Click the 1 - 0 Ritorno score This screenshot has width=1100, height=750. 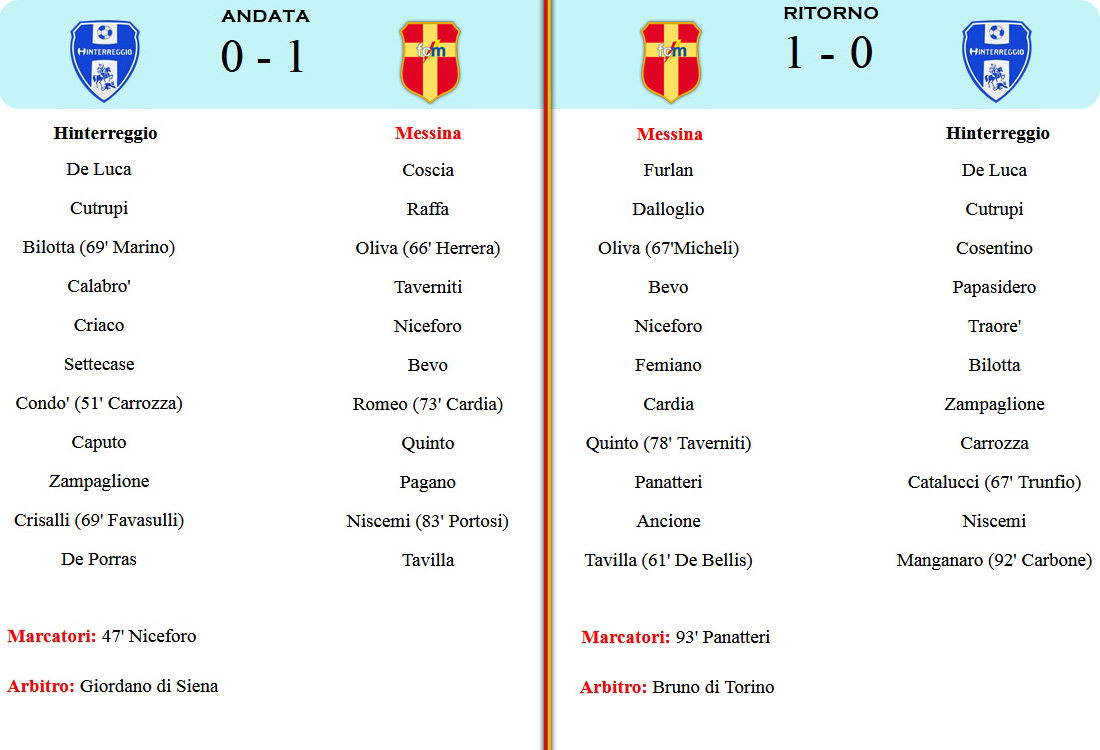click(829, 53)
